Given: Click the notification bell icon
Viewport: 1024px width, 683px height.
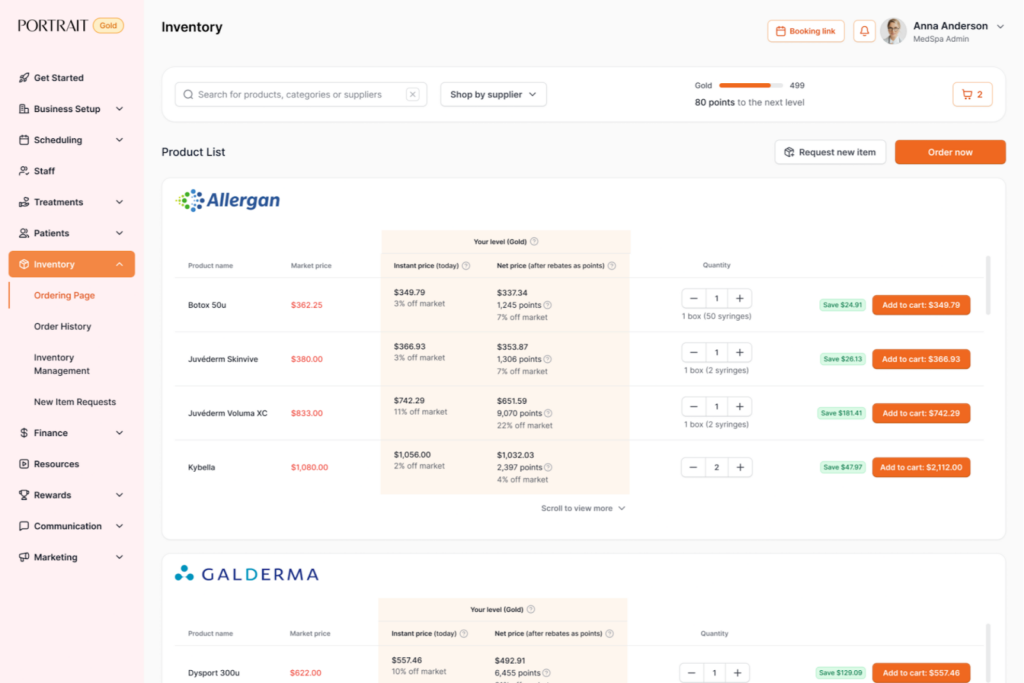Looking at the screenshot, I should tap(864, 31).
